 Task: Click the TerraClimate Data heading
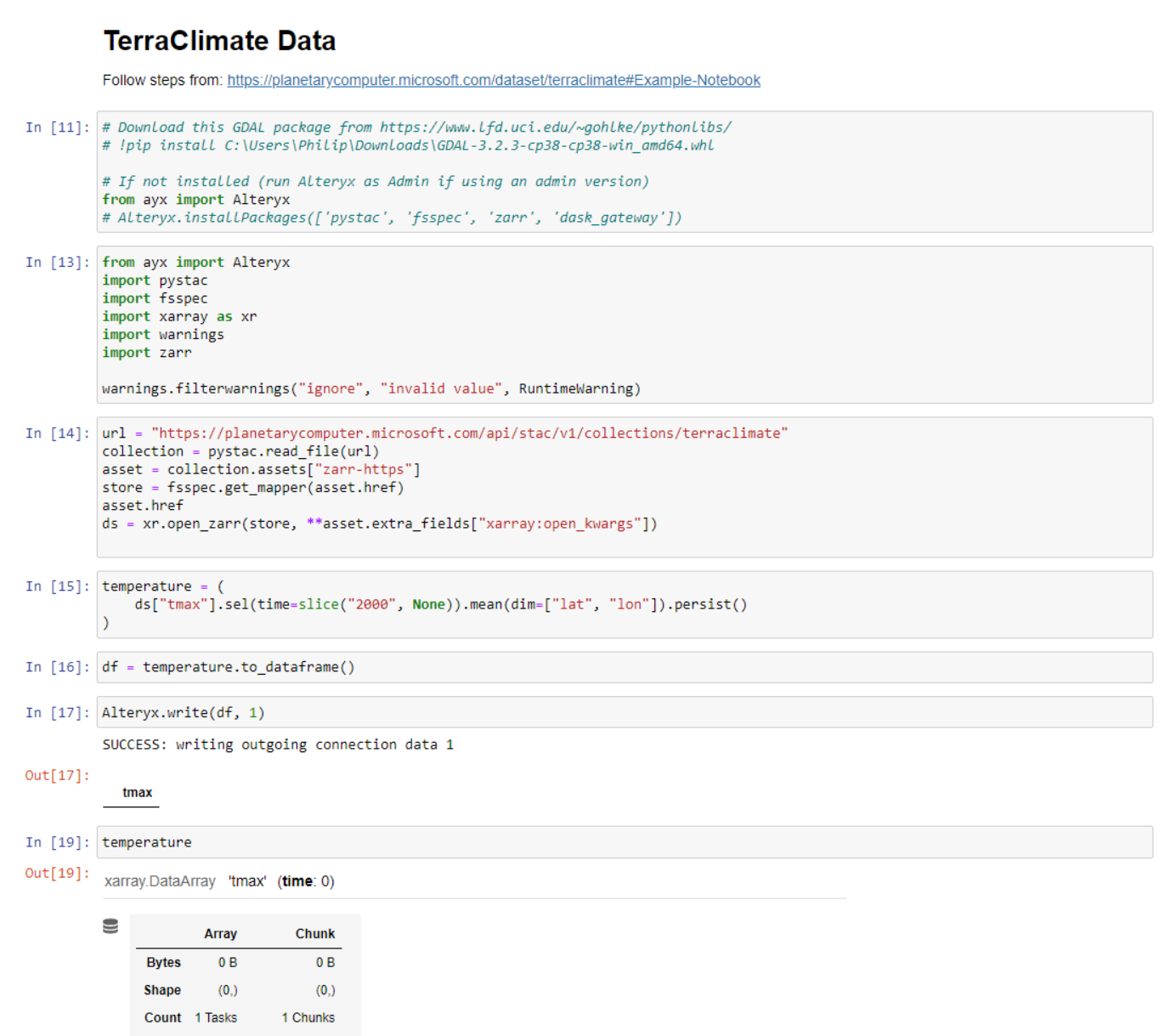pyautogui.click(x=219, y=40)
